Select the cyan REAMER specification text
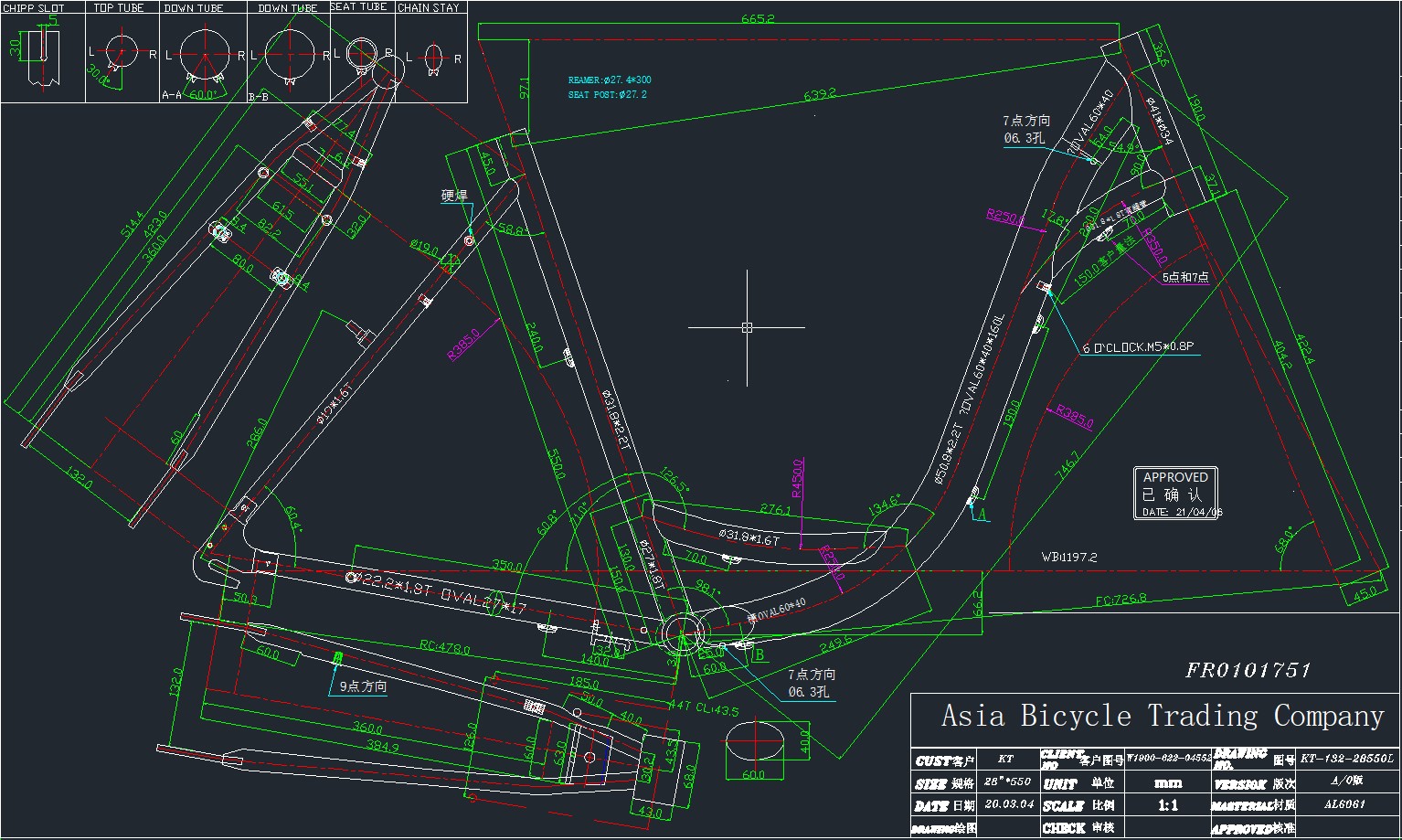The width and height of the screenshot is (1402, 840). point(610,80)
